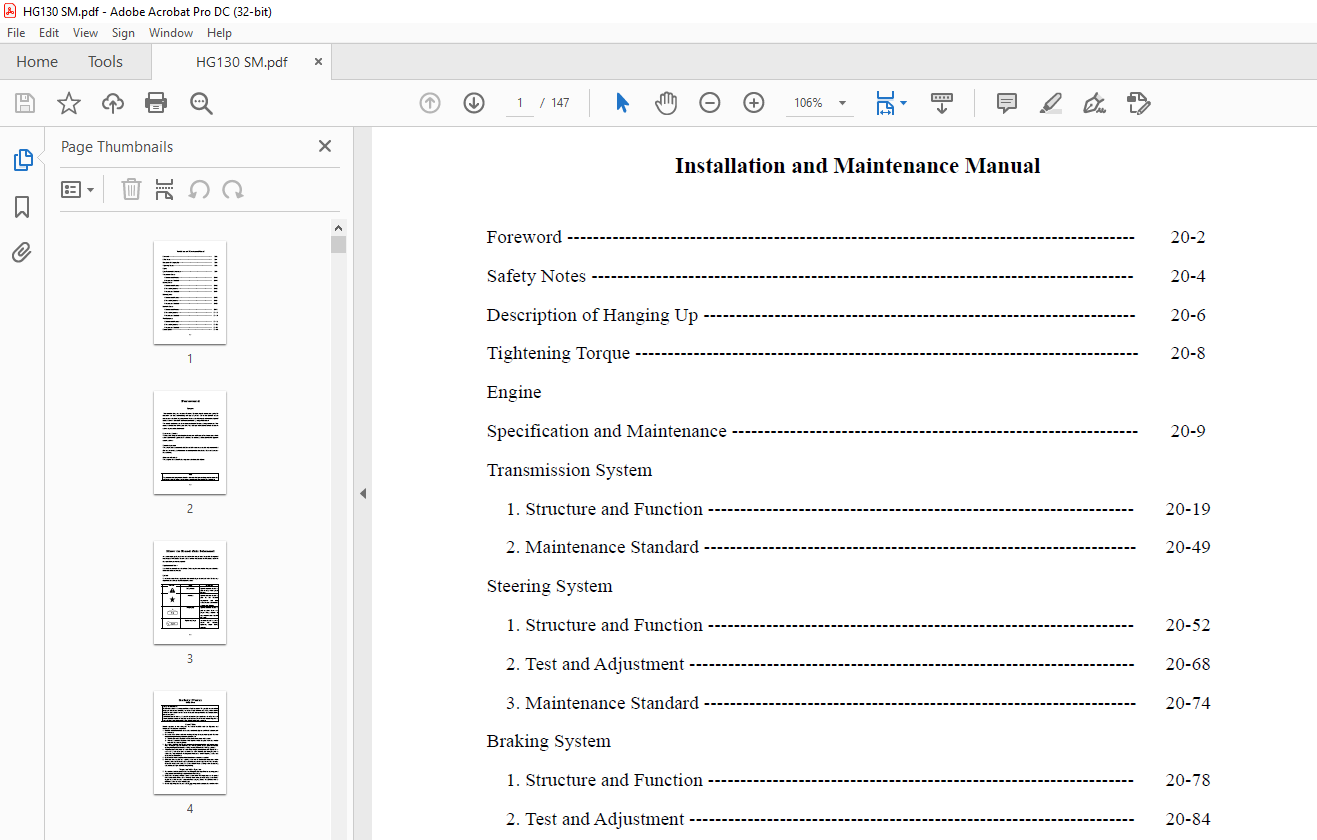Click the Safety Notes contents entry
This screenshot has height=840, width=1317.
pyautogui.click(x=536, y=276)
